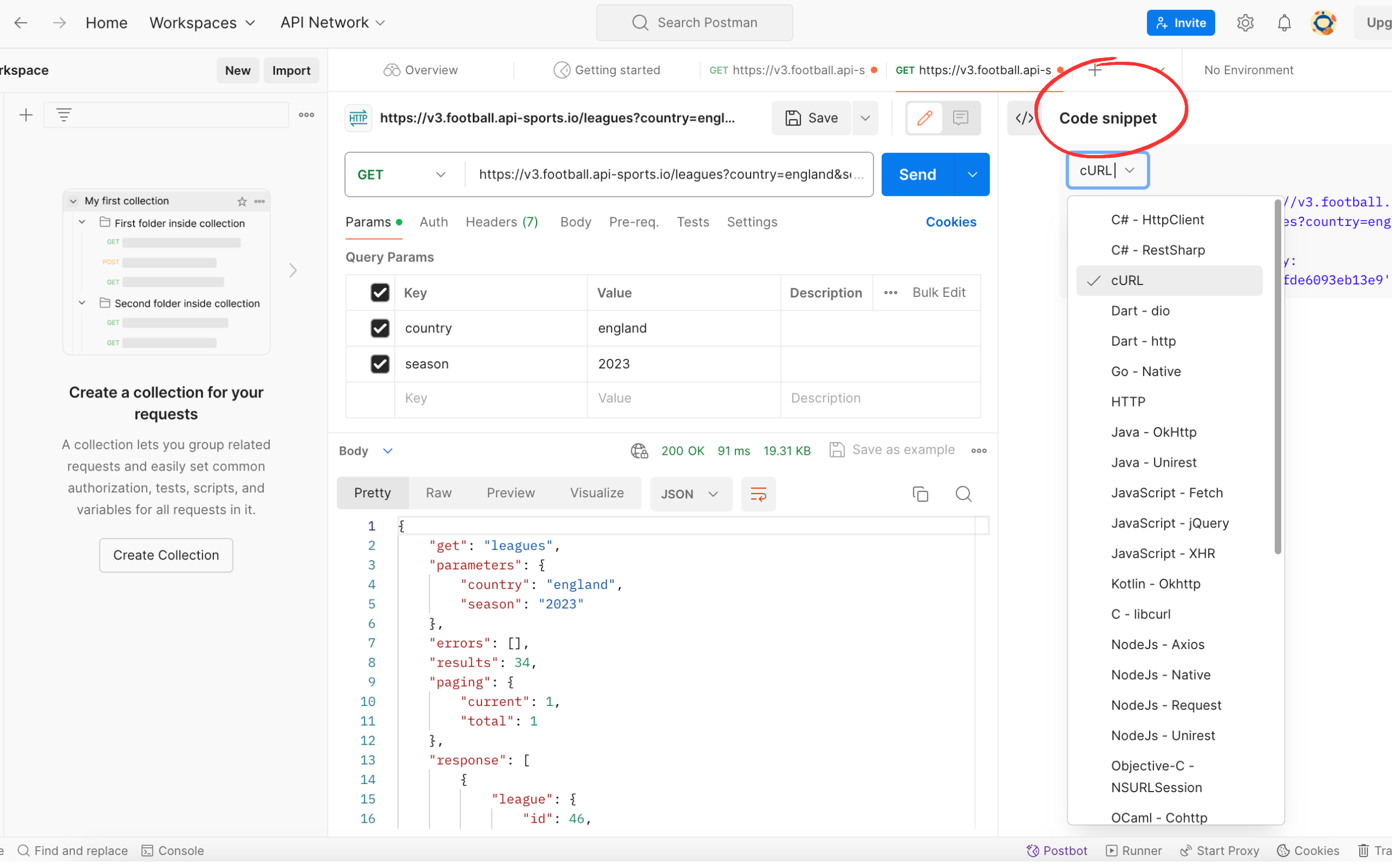Open the JSON format dropdown
Viewport: 1392px width, 868px height.
pyautogui.click(x=691, y=494)
